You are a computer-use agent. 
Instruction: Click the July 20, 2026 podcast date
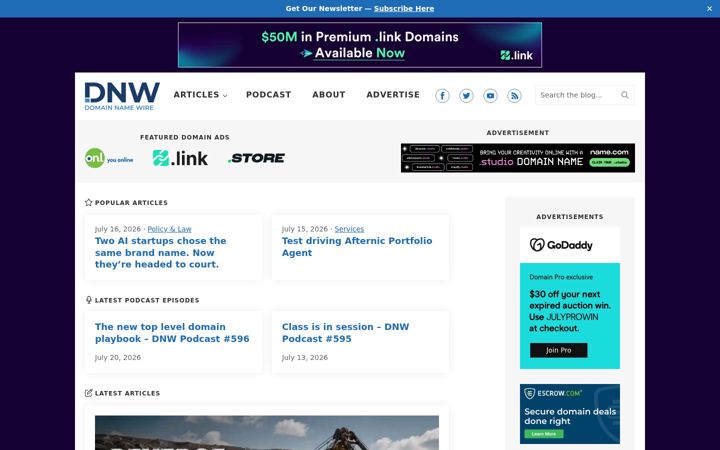(x=118, y=358)
